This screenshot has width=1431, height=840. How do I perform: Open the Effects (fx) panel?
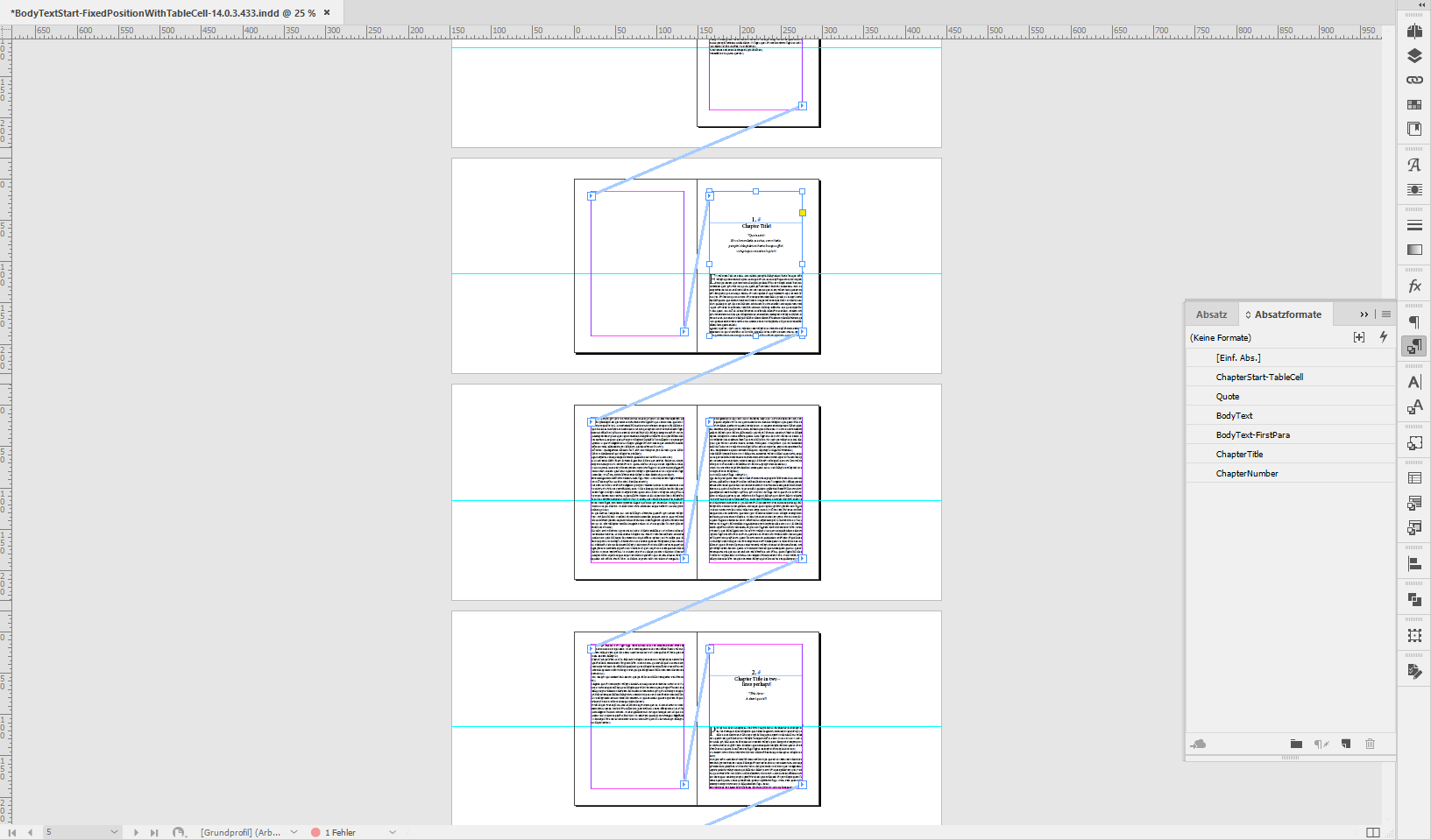1413,285
